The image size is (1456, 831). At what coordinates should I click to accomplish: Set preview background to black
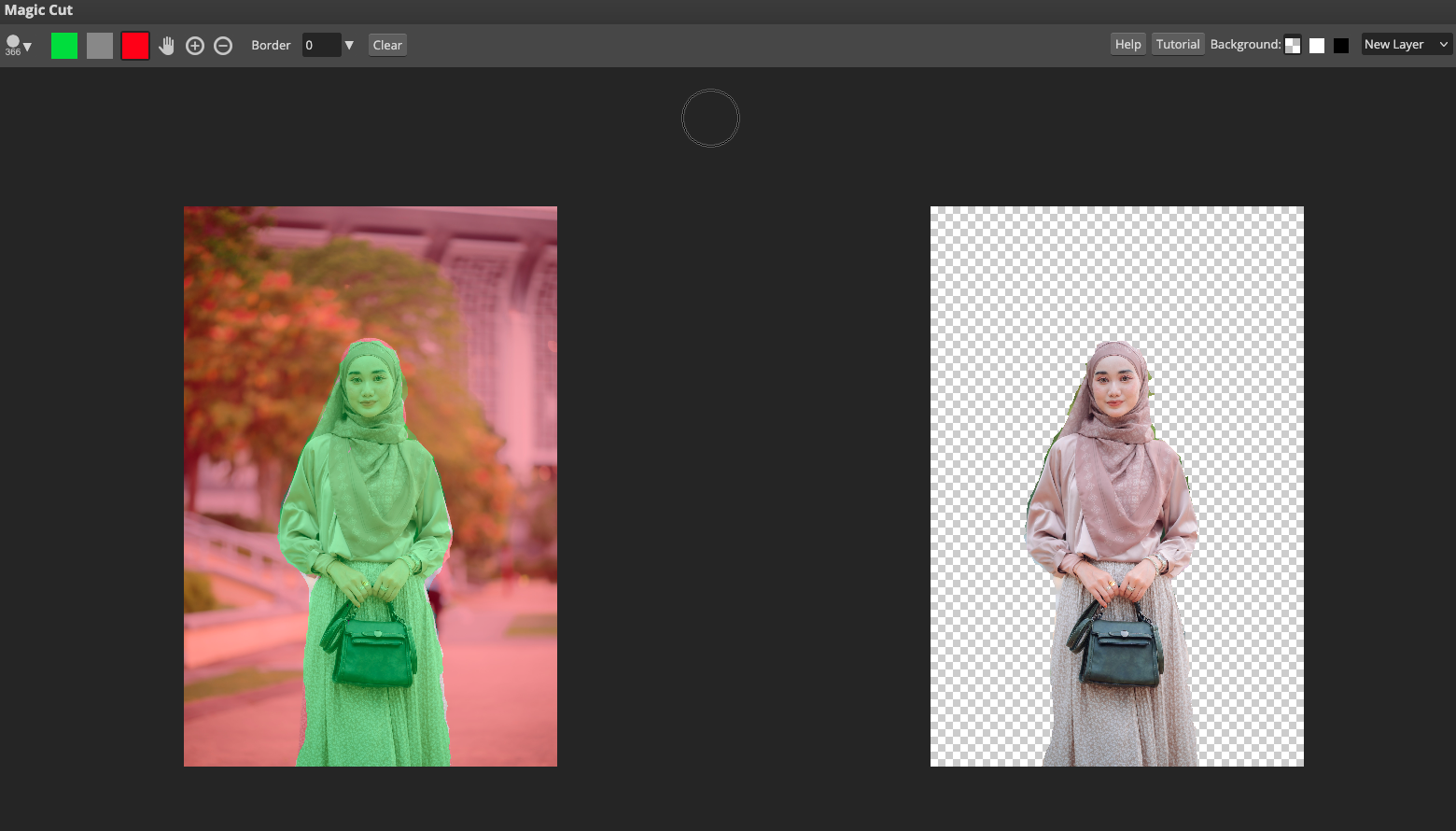[1341, 46]
